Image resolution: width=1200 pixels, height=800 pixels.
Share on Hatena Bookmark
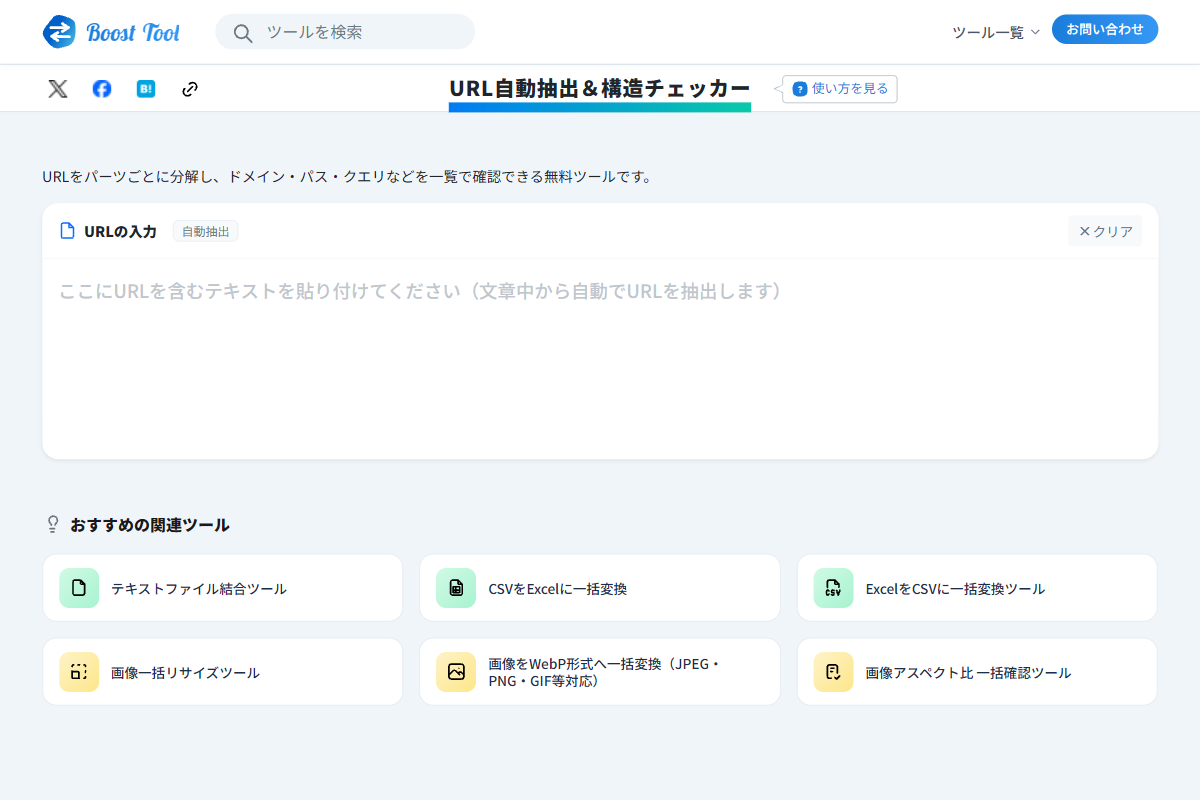click(146, 89)
